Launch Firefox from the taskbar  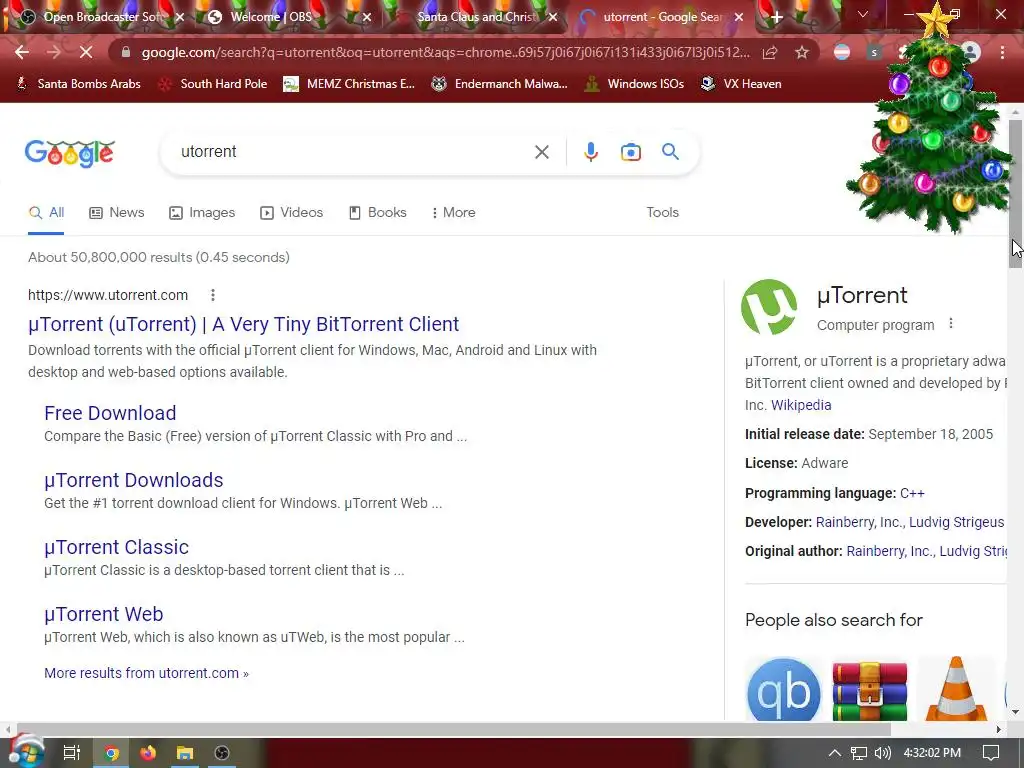click(x=148, y=753)
